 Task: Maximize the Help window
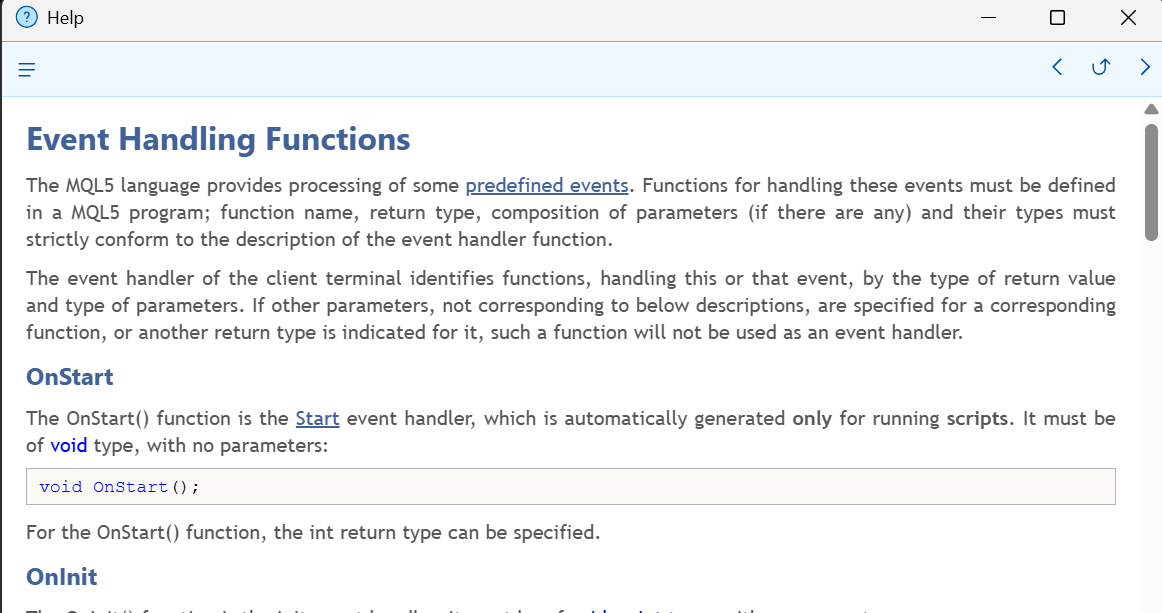[1057, 18]
